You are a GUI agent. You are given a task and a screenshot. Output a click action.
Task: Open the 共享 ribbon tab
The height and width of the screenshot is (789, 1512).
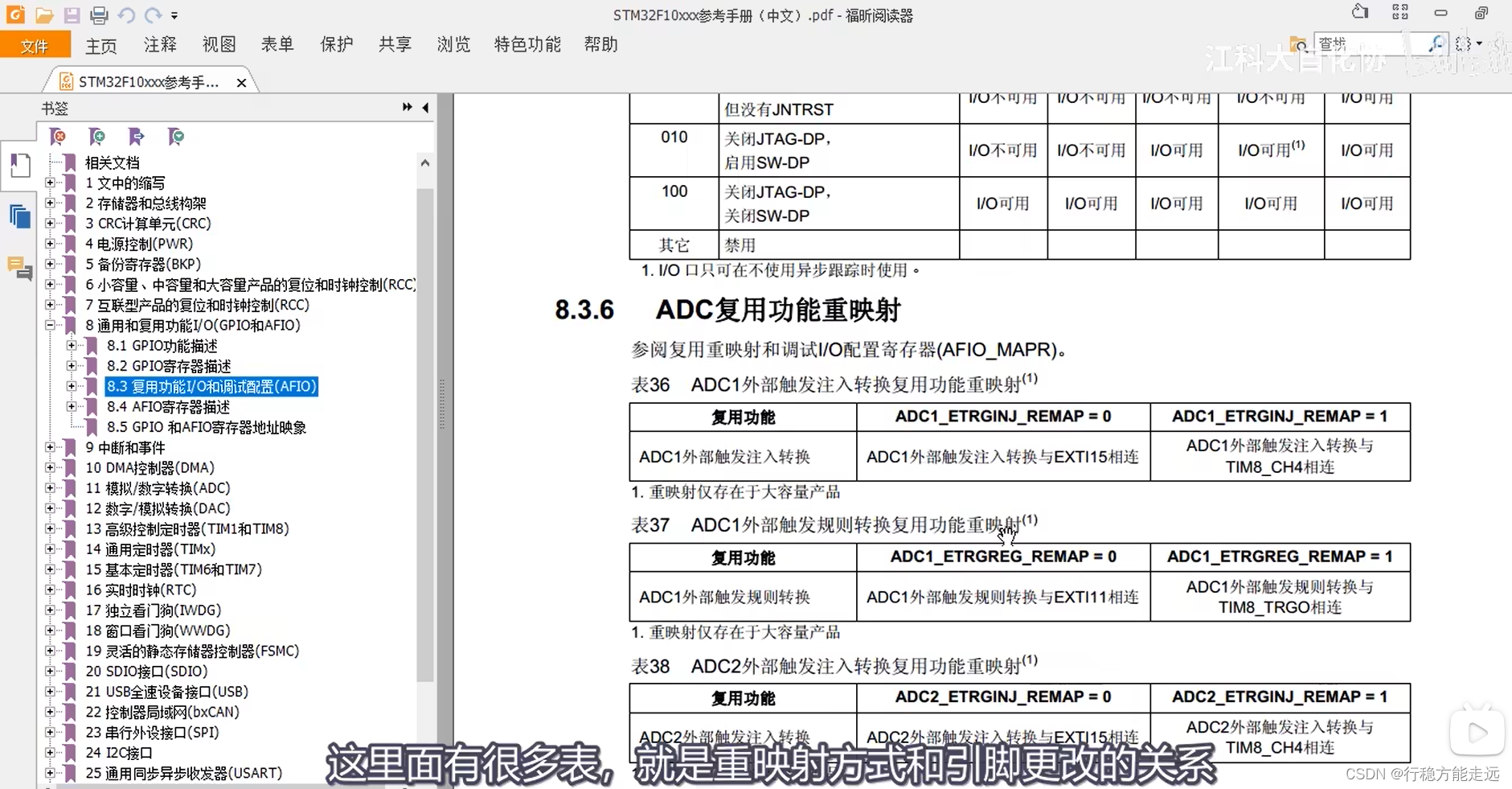pyautogui.click(x=395, y=44)
